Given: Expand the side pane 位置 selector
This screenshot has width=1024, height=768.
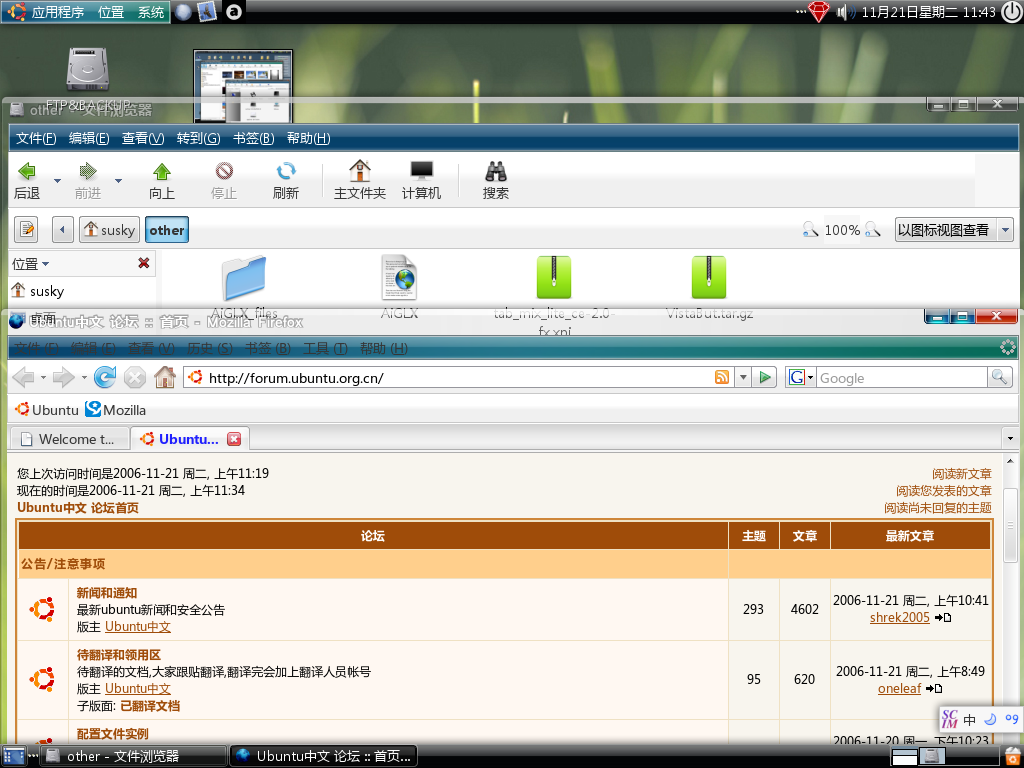Looking at the screenshot, I should coord(31,264).
